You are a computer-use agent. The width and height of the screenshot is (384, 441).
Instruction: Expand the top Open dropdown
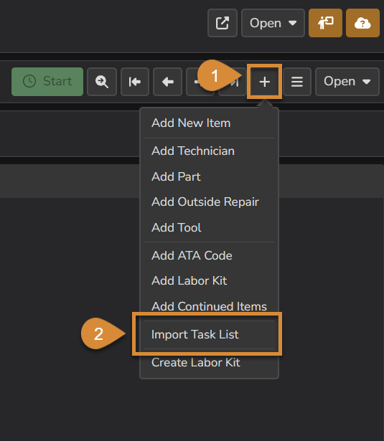point(273,23)
